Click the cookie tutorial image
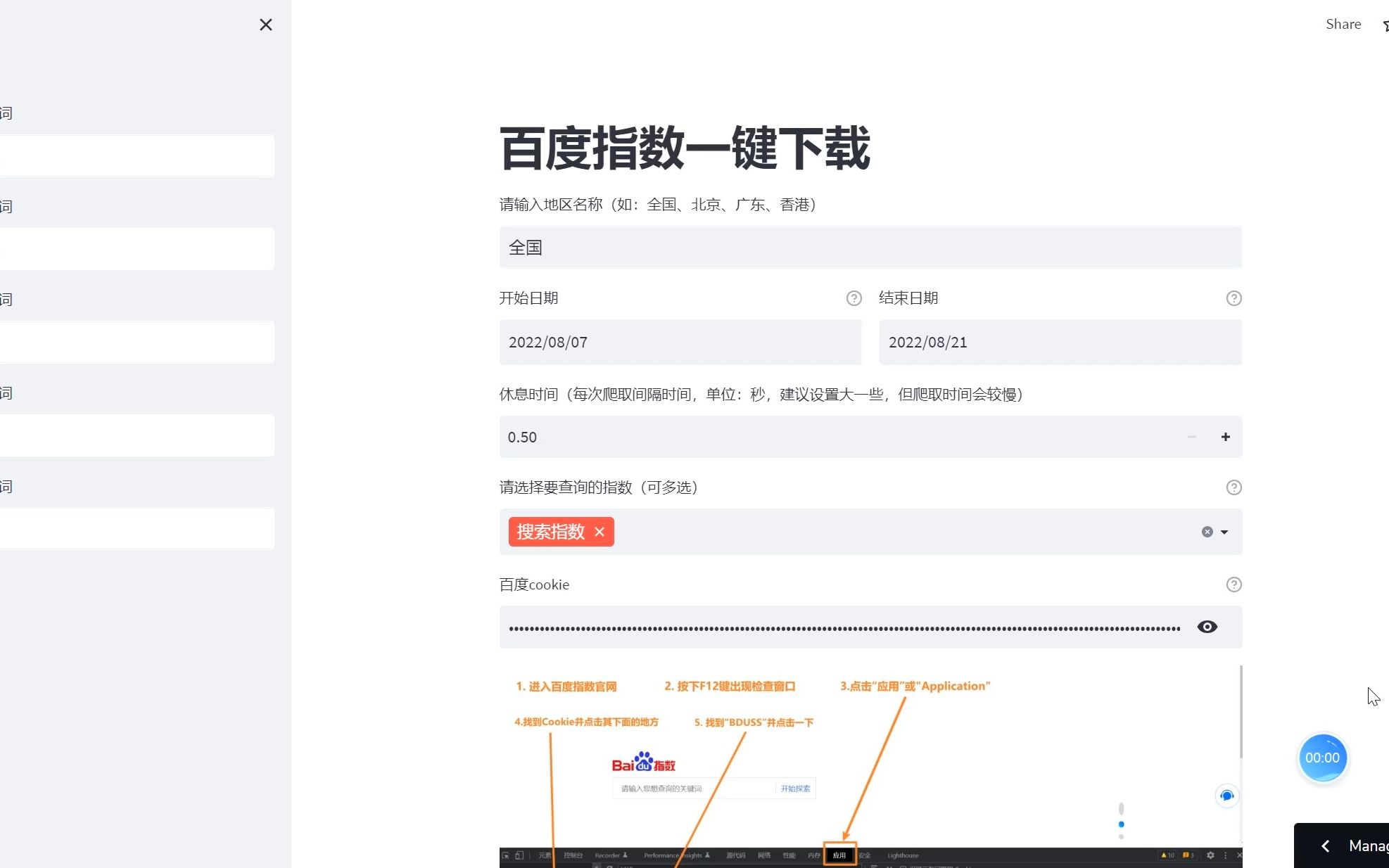The width and height of the screenshot is (1389, 868). click(x=870, y=767)
